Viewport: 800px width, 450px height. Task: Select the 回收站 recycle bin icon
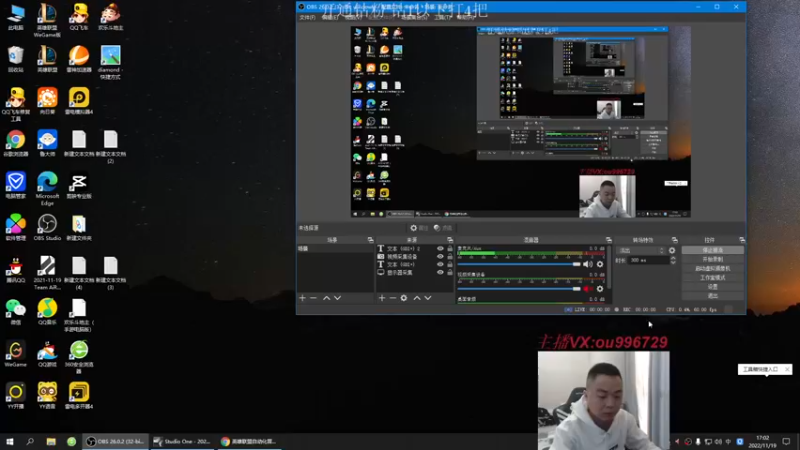click(15, 59)
